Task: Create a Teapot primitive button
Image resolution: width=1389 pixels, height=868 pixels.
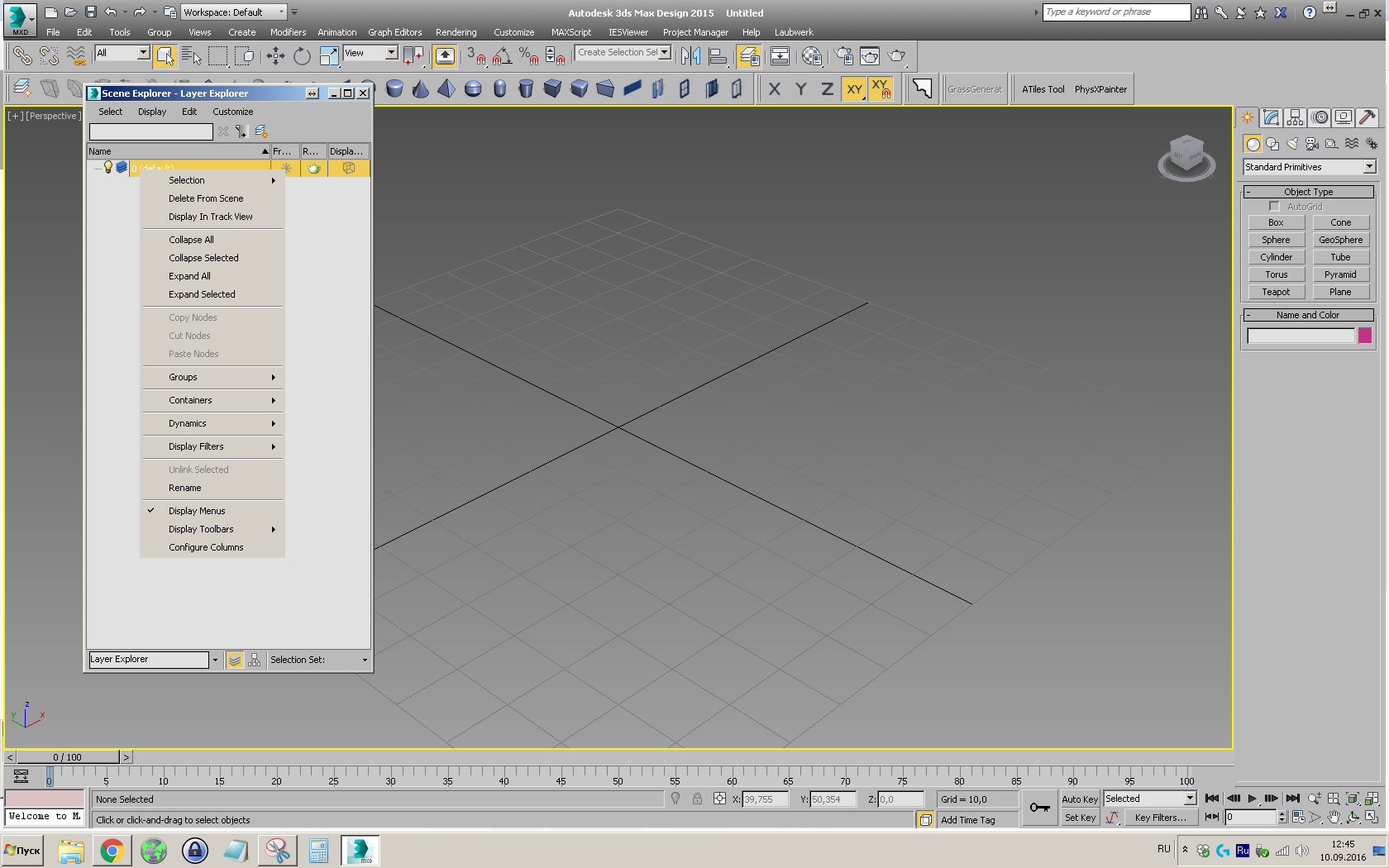Action: [x=1275, y=292]
